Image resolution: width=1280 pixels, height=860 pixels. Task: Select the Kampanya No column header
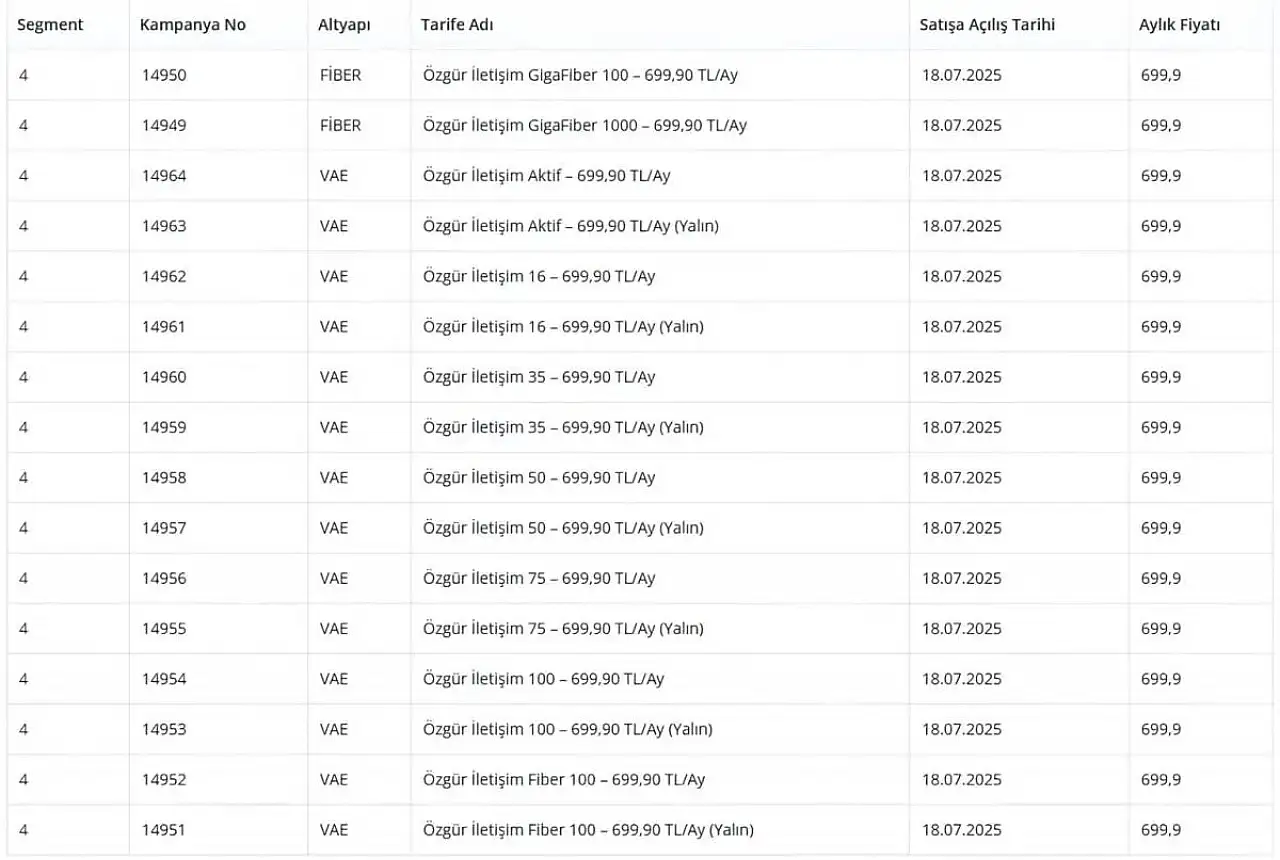pos(193,25)
